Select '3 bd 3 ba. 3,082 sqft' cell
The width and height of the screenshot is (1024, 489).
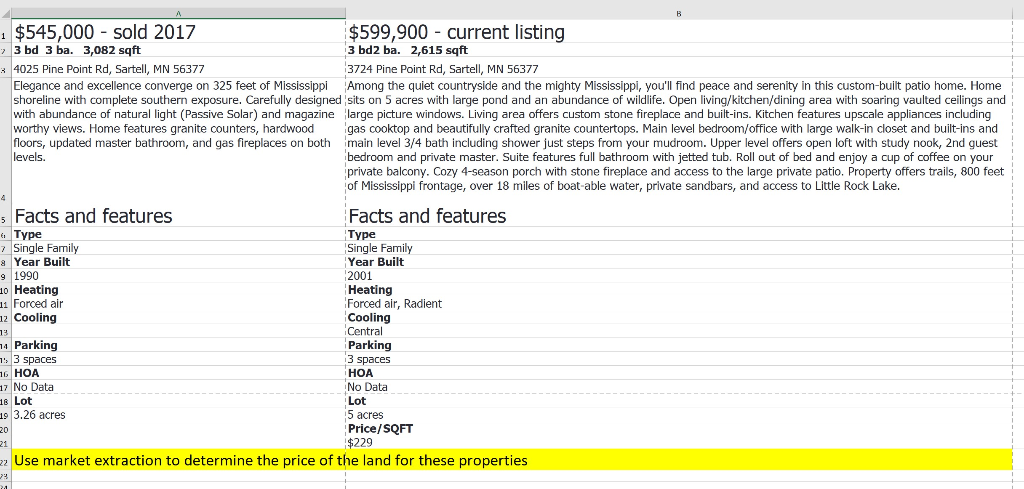(178, 50)
